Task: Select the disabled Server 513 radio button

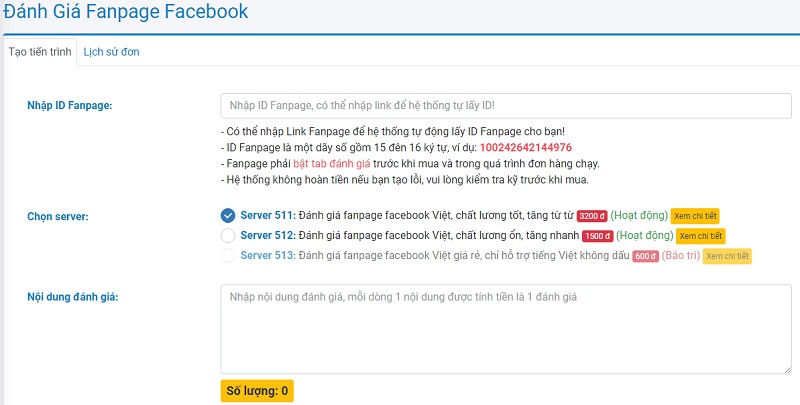Action: click(x=228, y=256)
